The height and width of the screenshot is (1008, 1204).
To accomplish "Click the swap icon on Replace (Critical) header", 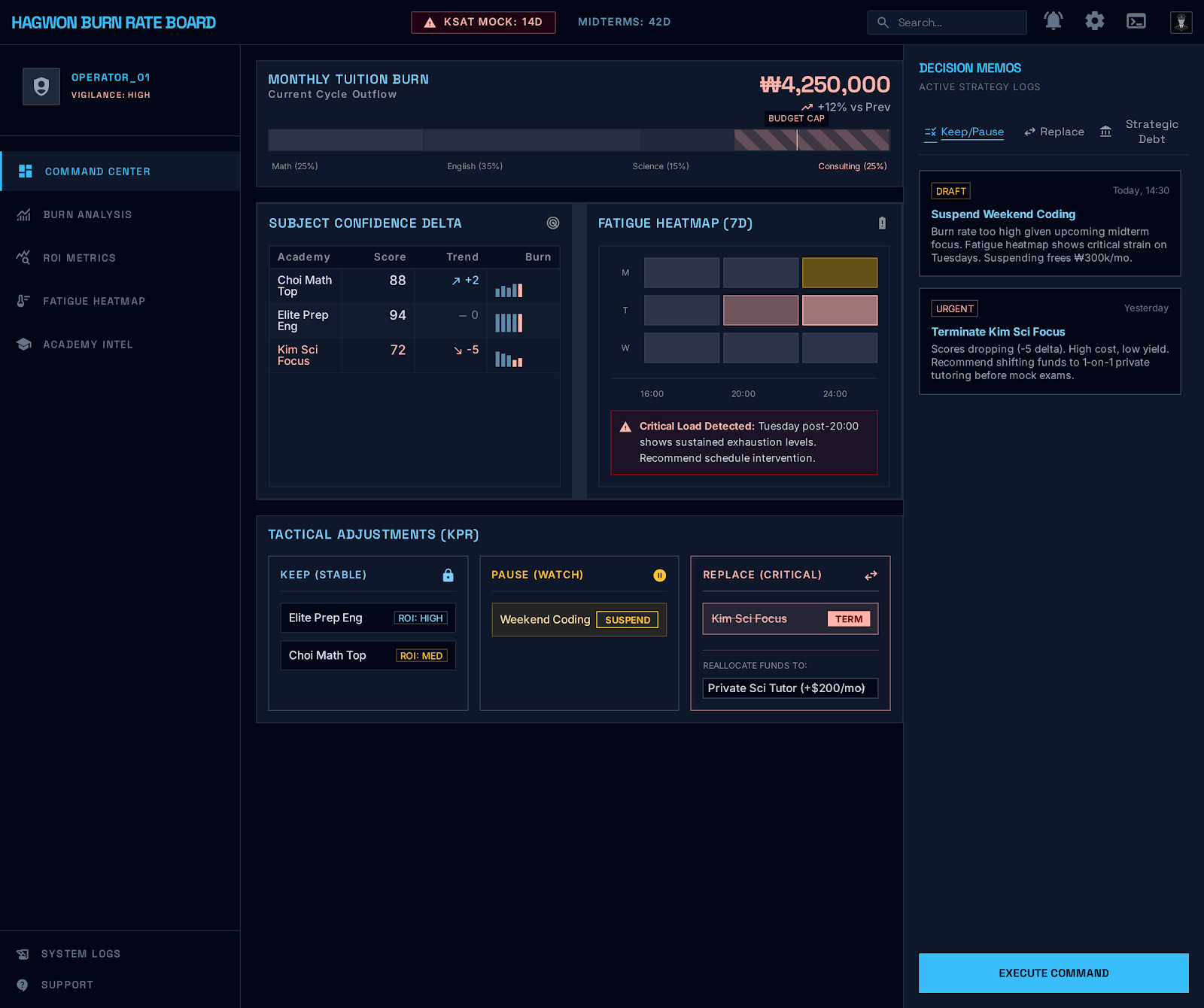I will (871, 575).
